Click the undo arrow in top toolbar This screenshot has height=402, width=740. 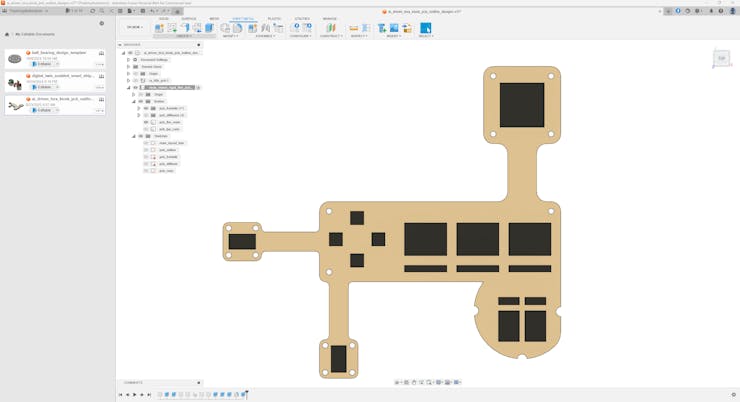155,11
